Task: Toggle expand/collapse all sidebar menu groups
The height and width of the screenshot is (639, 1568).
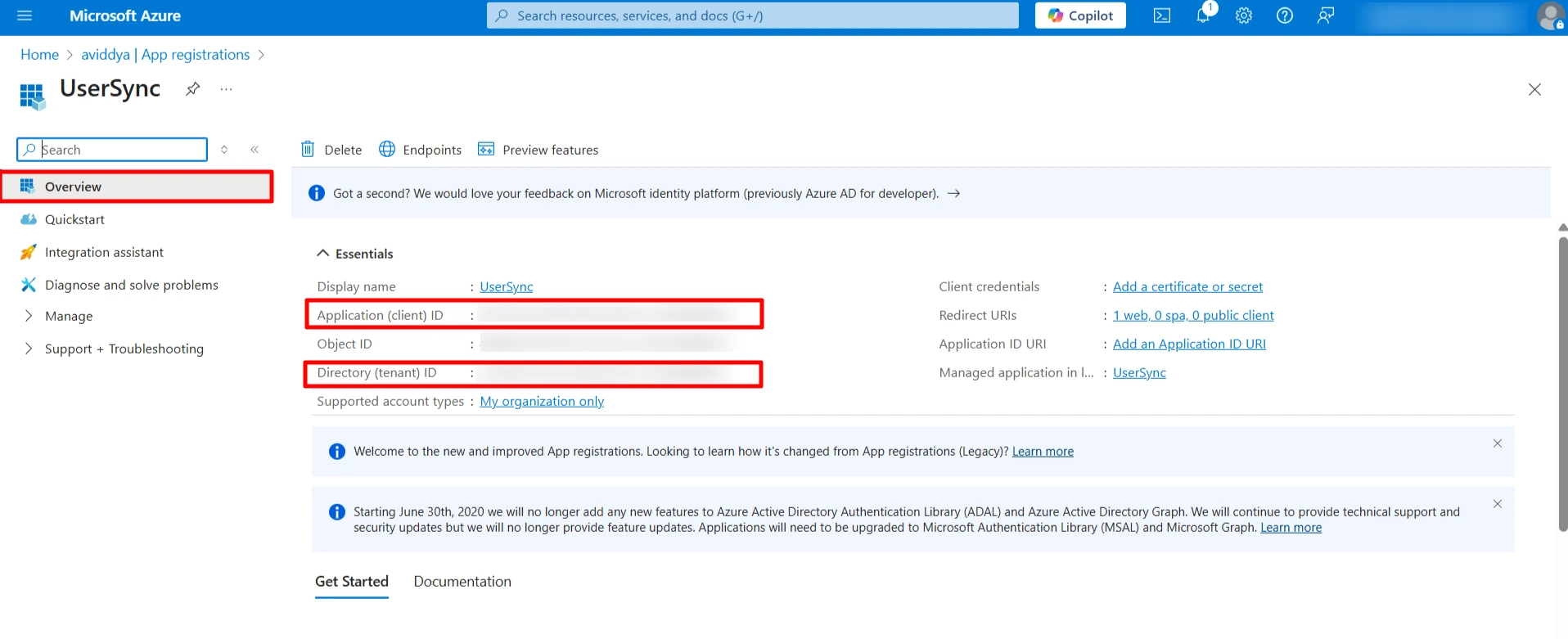Action: click(x=224, y=150)
